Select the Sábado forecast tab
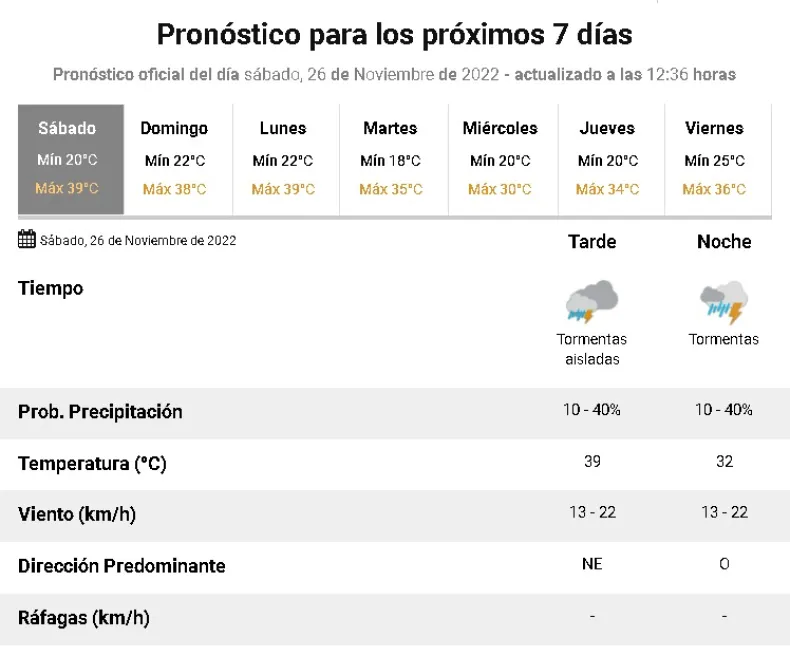This screenshot has width=790, height=656. click(70, 159)
